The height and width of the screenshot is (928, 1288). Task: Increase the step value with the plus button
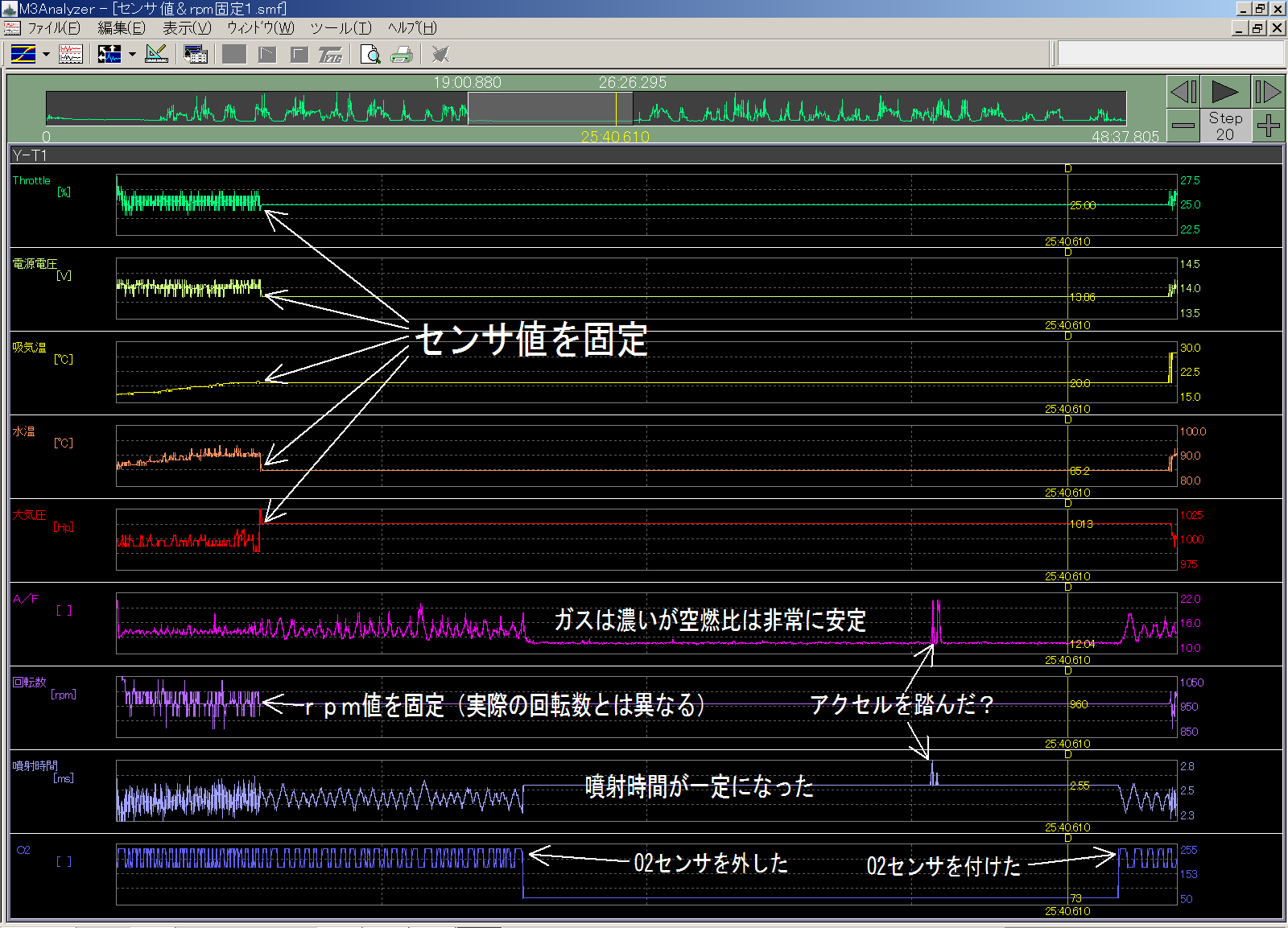tap(1268, 126)
